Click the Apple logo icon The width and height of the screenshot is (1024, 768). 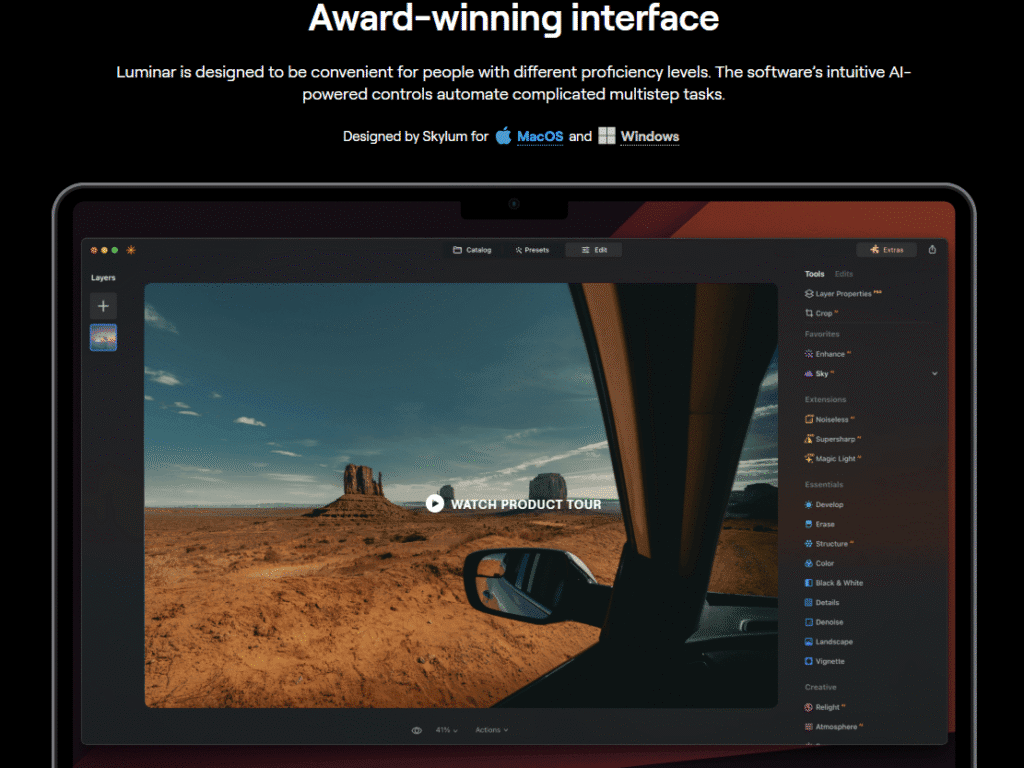[504, 136]
